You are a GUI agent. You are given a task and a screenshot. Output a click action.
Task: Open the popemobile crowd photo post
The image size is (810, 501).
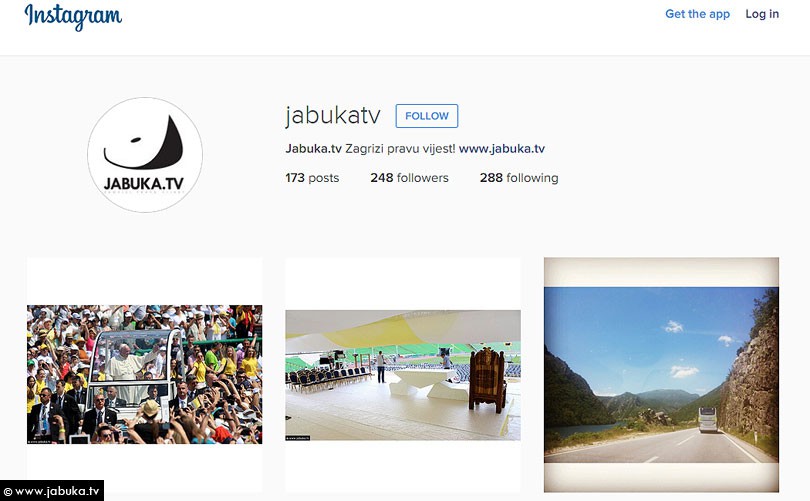[145, 374]
